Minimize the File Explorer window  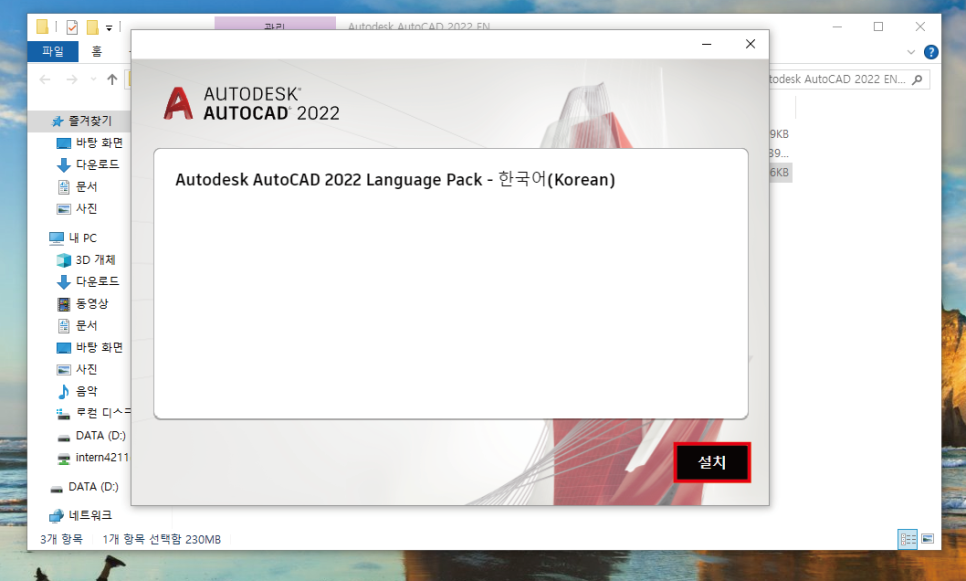(x=837, y=26)
